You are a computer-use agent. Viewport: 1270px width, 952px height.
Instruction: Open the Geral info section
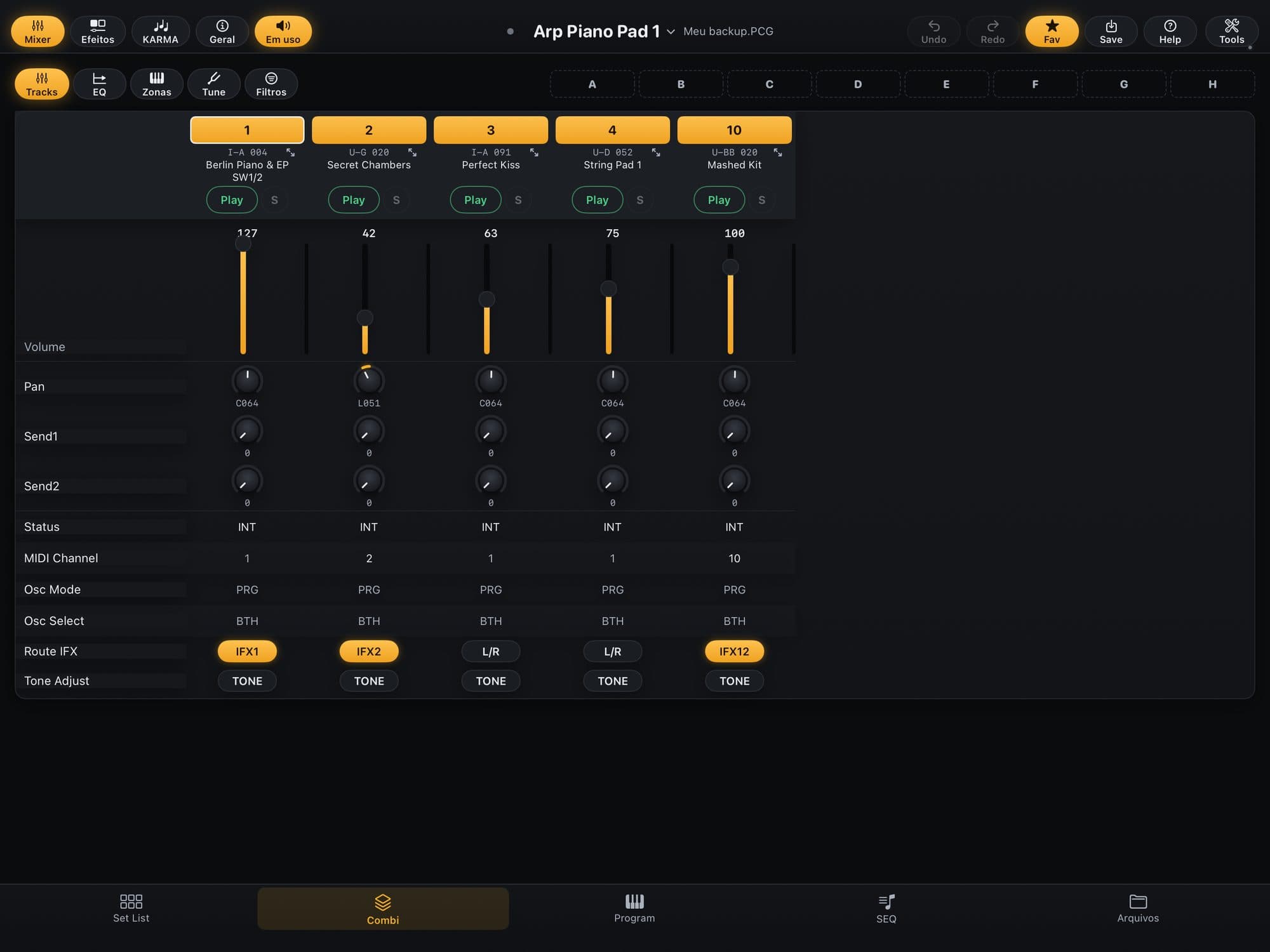coord(222,31)
